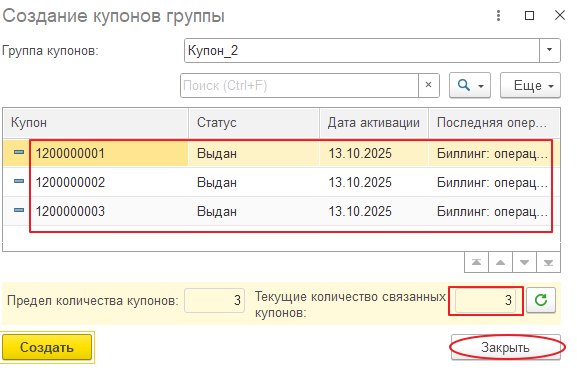Click status Выдан for coupon 1200000002

pyautogui.click(x=217, y=183)
